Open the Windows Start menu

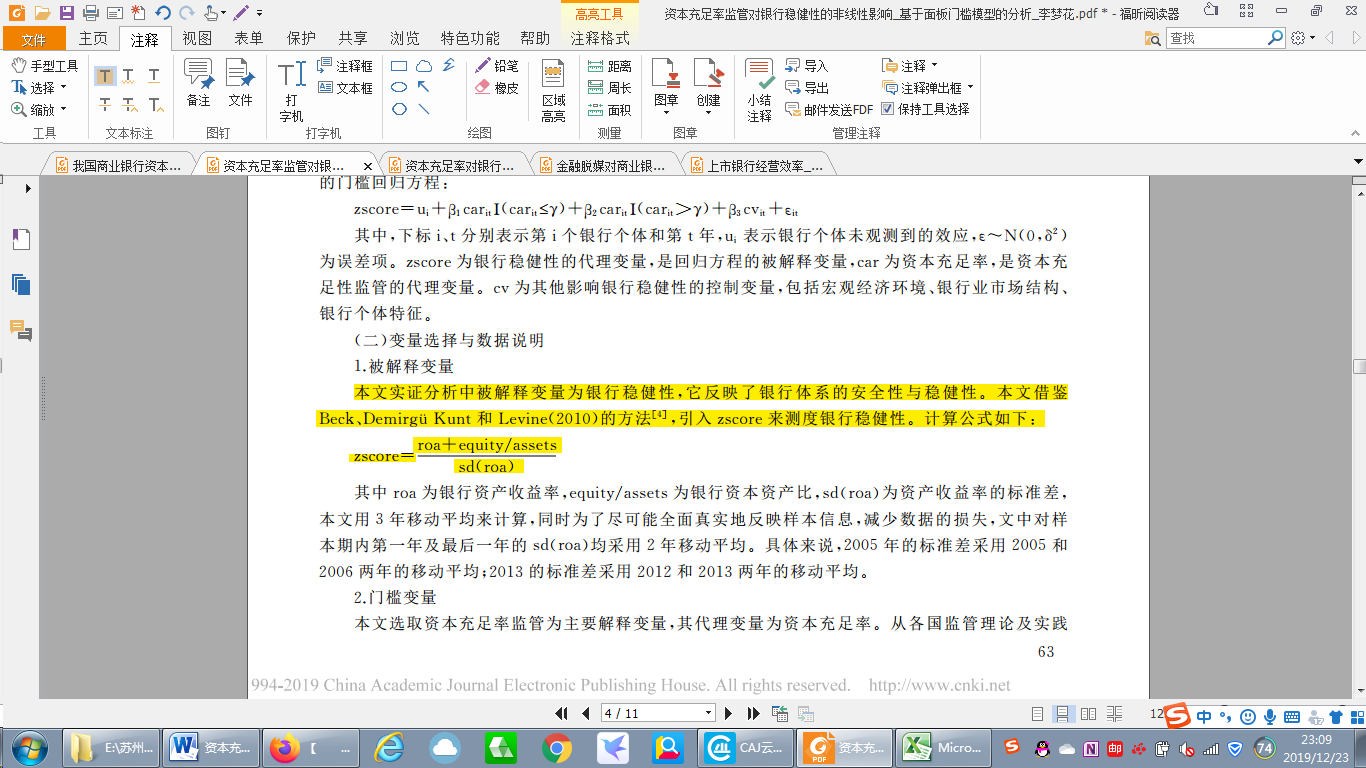pyautogui.click(x=29, y=747)
